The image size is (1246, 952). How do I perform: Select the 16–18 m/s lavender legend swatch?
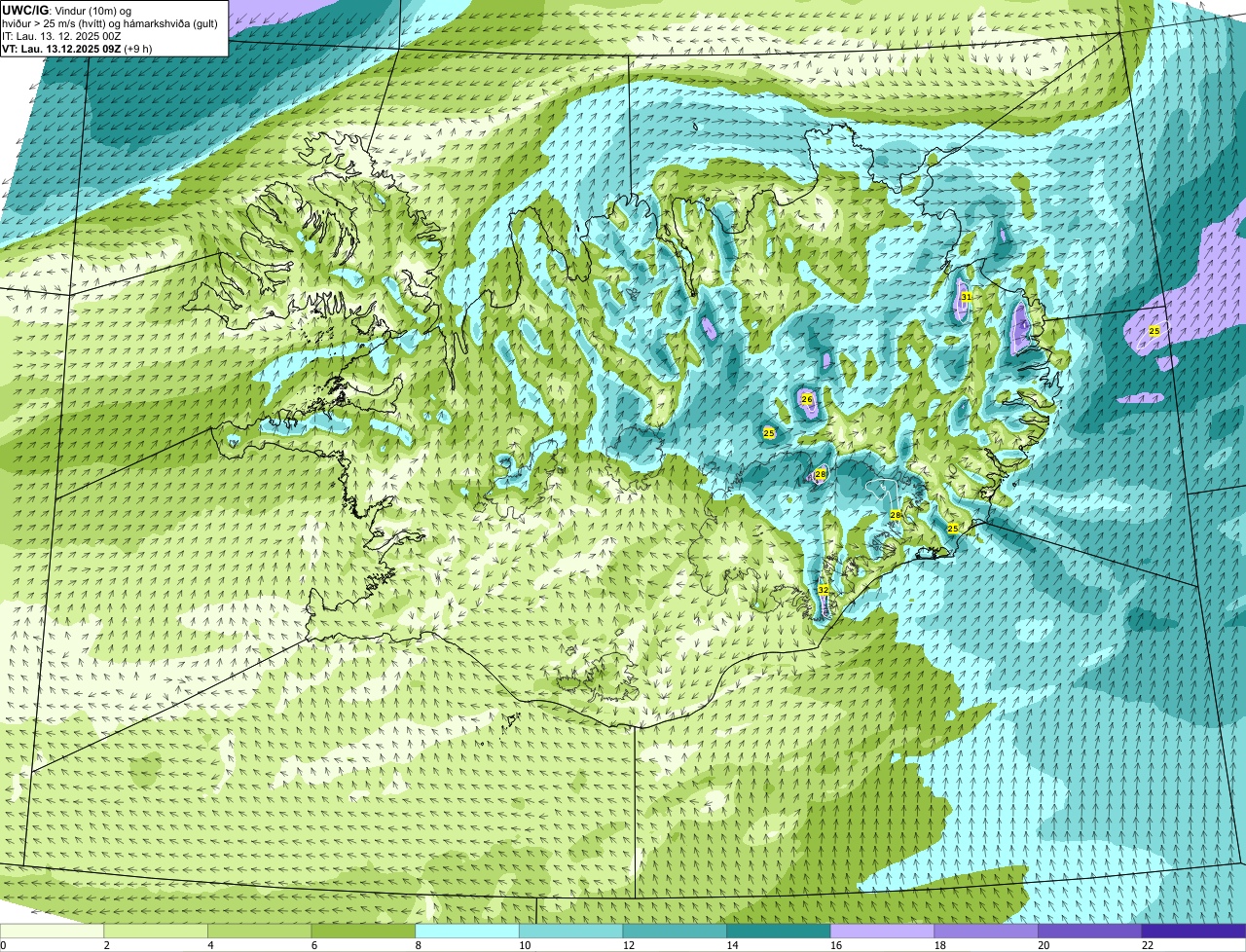click(x=882, y=931)
